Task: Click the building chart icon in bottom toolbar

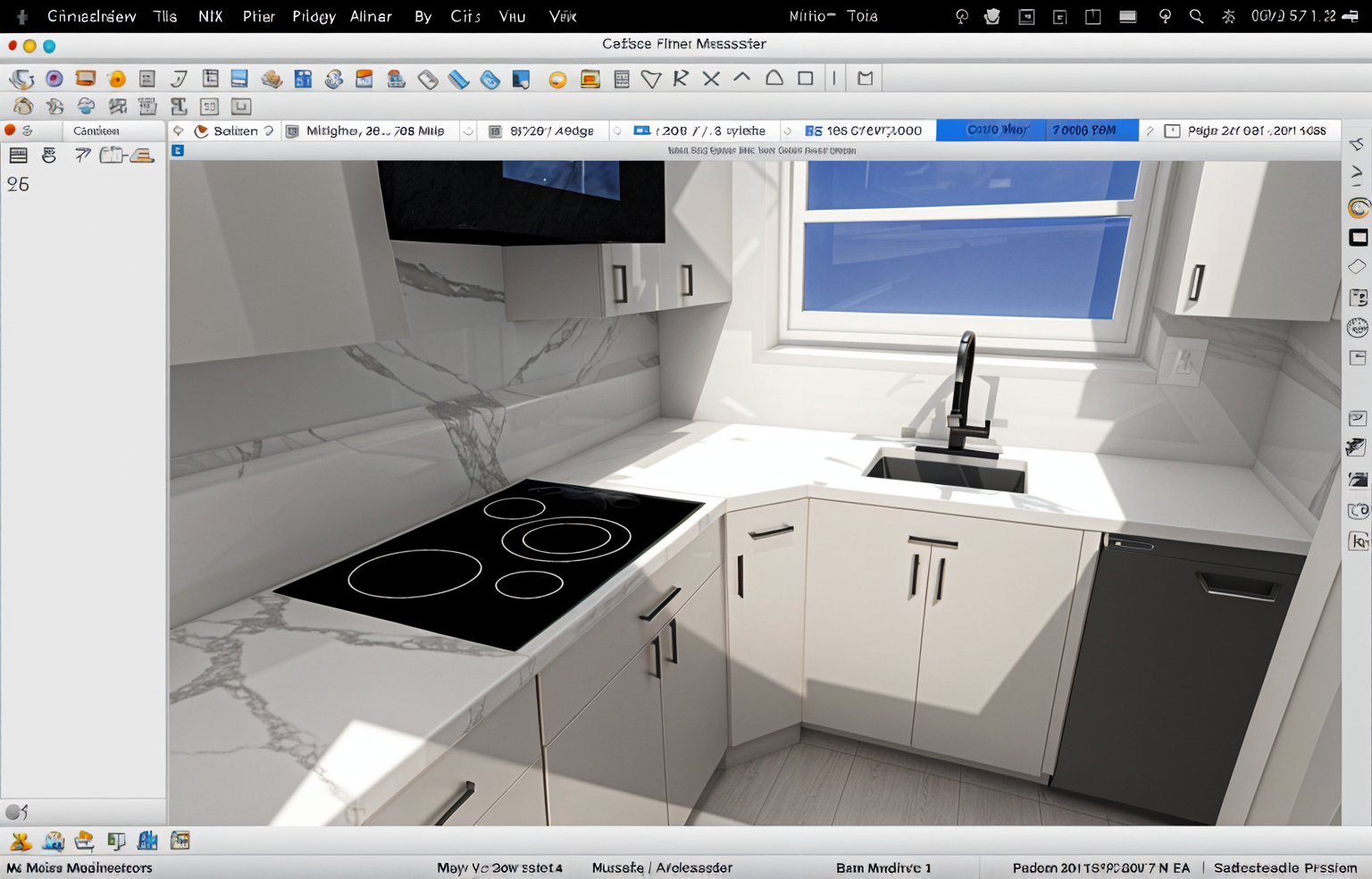Action: (147, 841)
